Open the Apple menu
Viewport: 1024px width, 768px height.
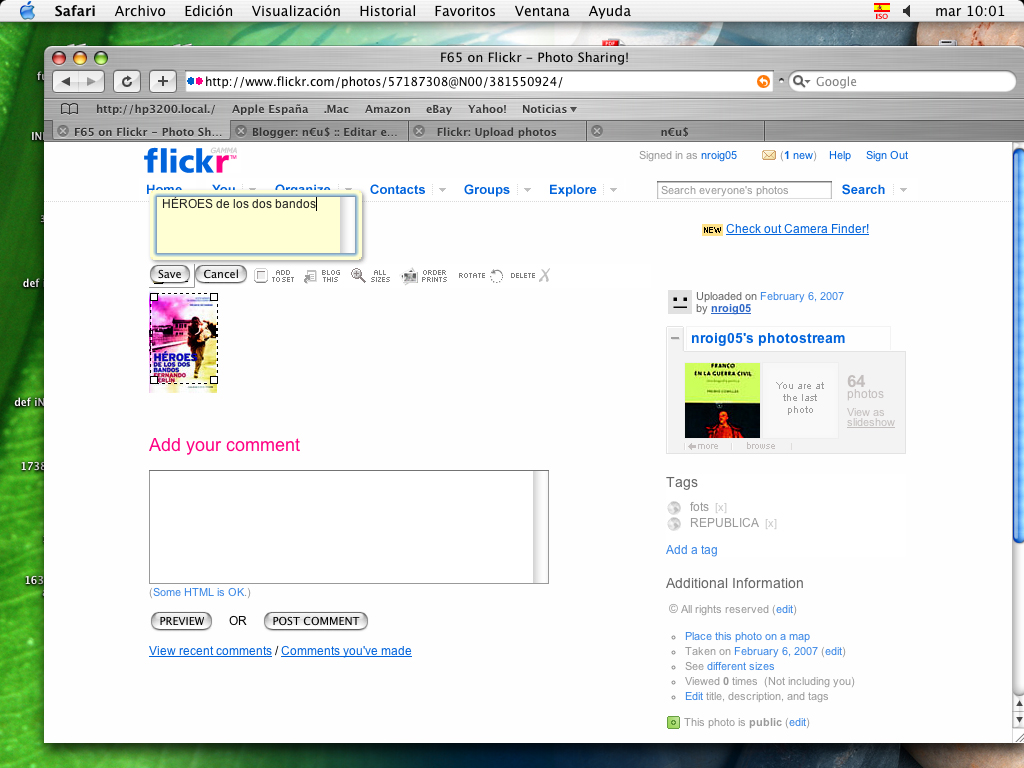tap(27, 11)
